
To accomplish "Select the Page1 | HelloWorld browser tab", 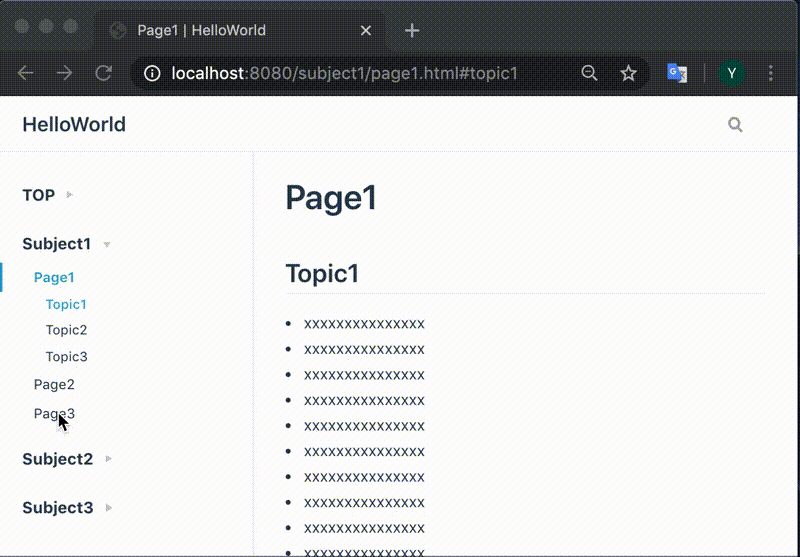I will point(200,30).
